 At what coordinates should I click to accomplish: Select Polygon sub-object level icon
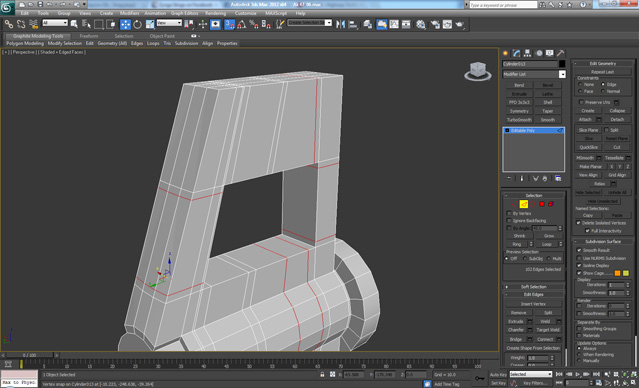(542, 204)
